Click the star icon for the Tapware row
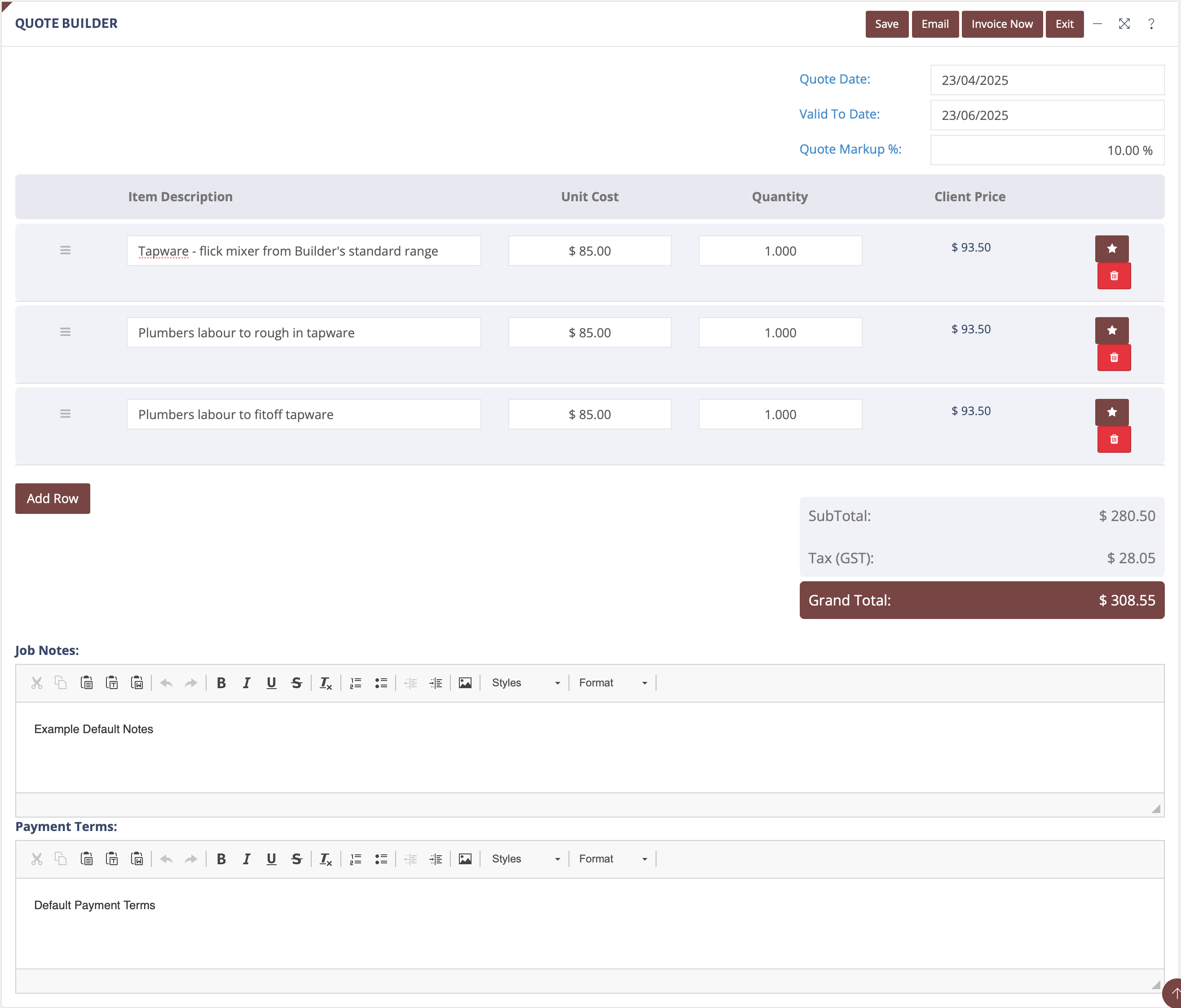The width and height of the screenshot is (1181, 1008). click(1111, 248)
